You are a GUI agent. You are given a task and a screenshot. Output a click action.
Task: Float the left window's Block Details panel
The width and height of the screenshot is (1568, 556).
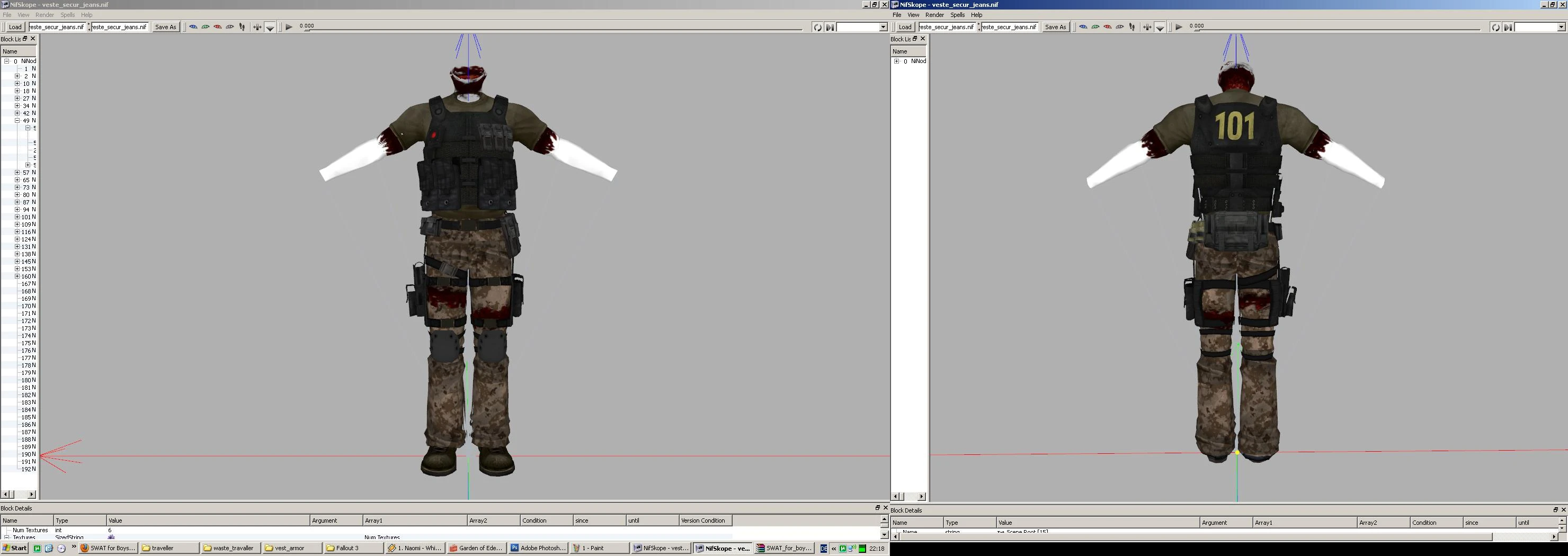878,507
